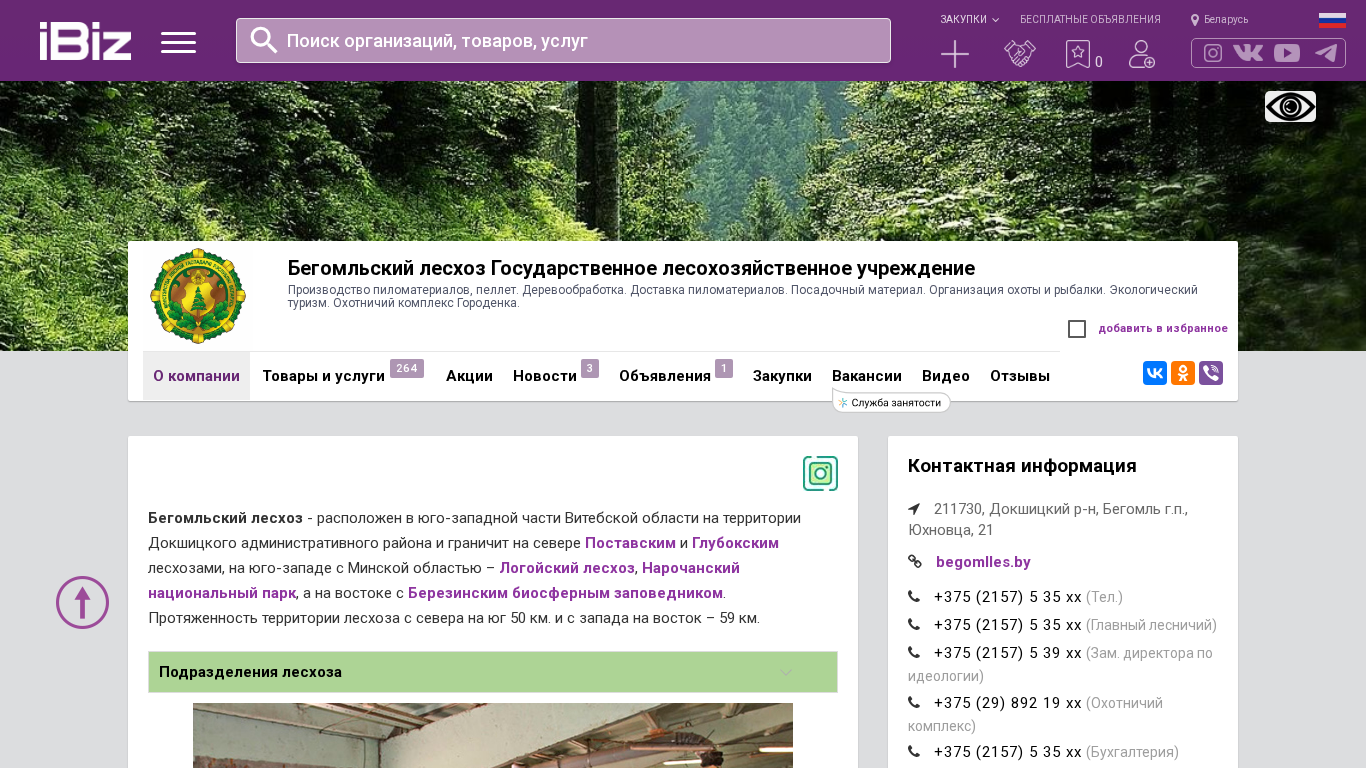Image resolution: width=1366 pixels, height=768 pixels.
Task: Choose the Беларусь location selector
Action: click(1219, 20)
